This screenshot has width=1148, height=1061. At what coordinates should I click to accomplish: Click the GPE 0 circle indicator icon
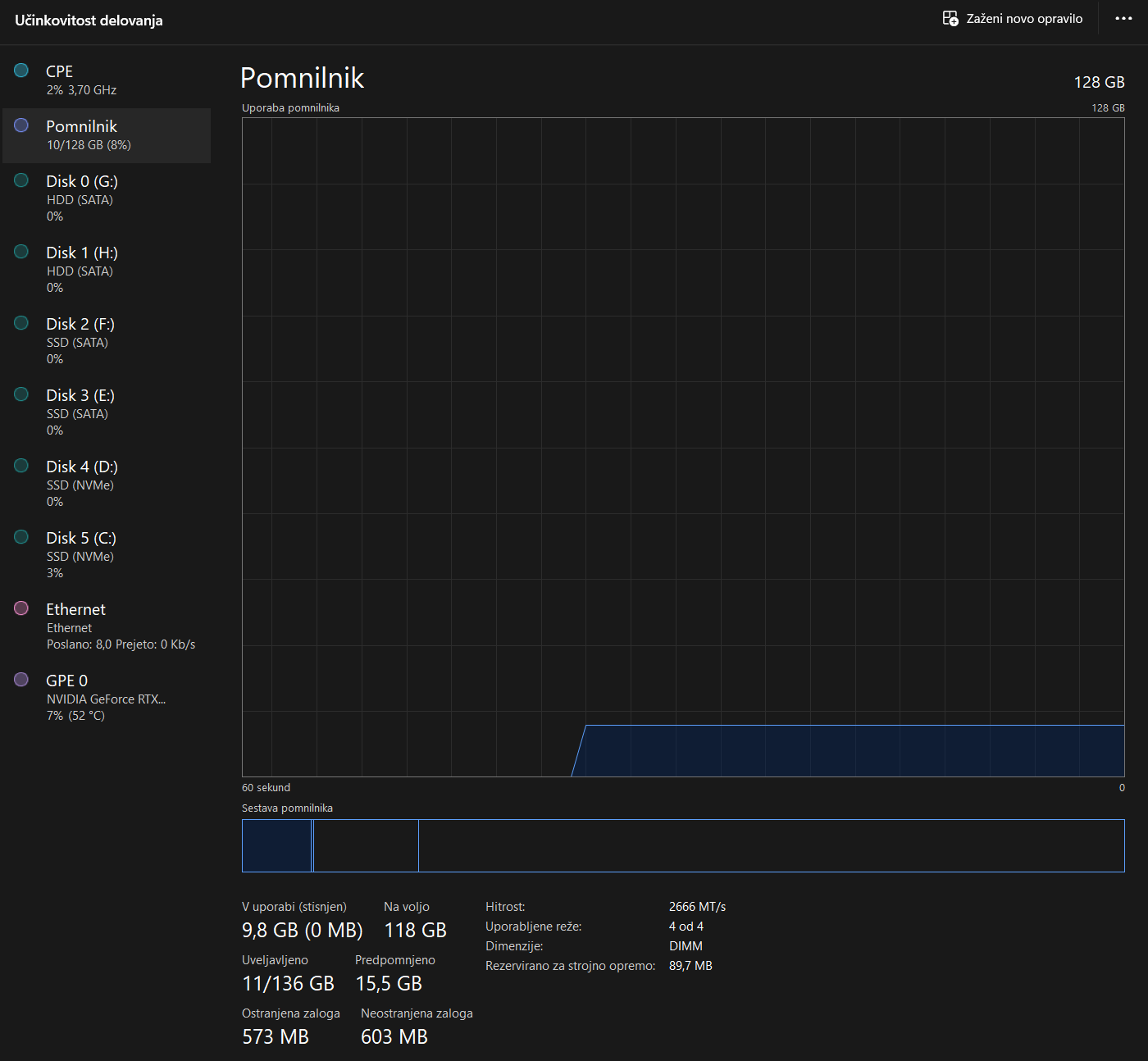pos(21,680)
